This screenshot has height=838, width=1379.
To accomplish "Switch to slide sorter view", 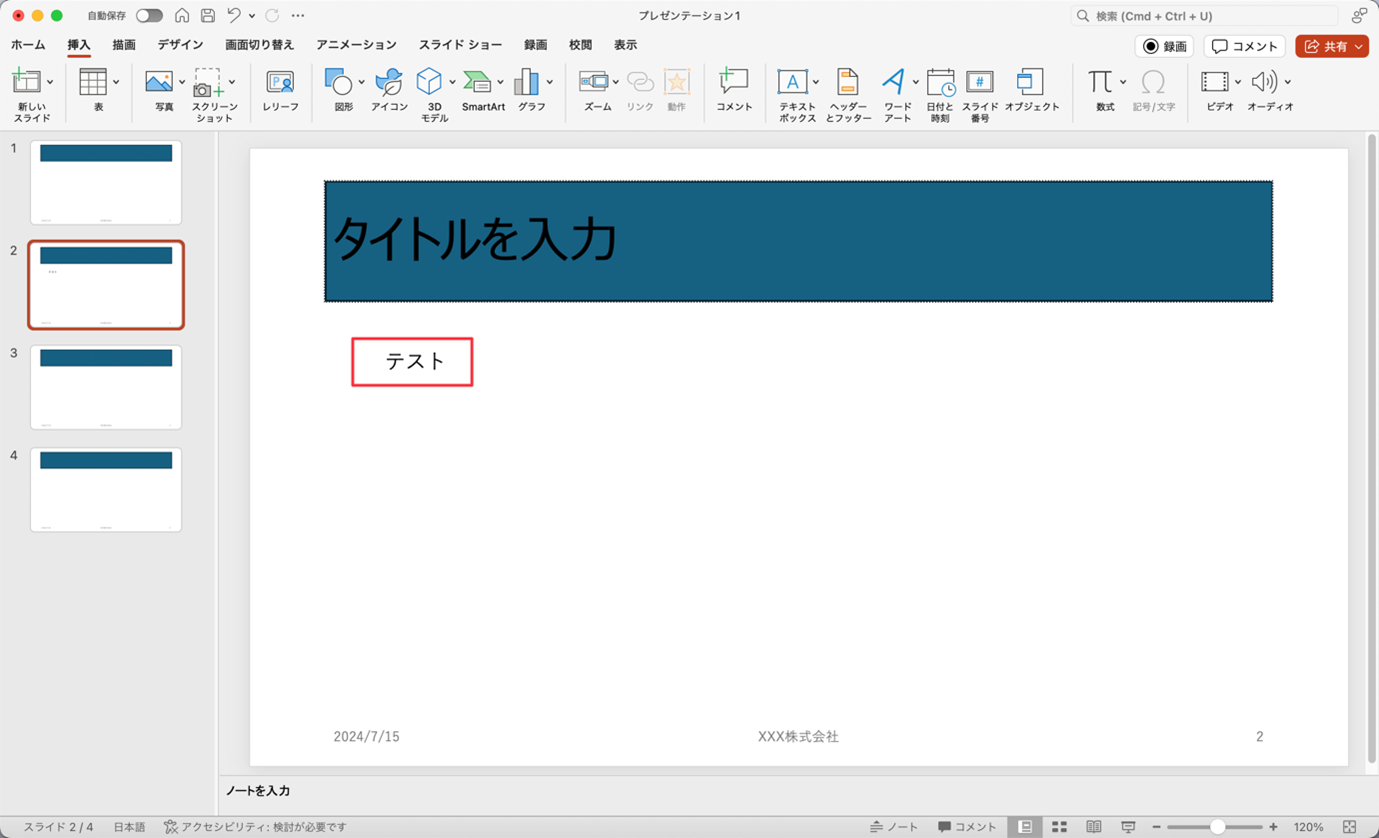I will click(x=1059, y=827).
